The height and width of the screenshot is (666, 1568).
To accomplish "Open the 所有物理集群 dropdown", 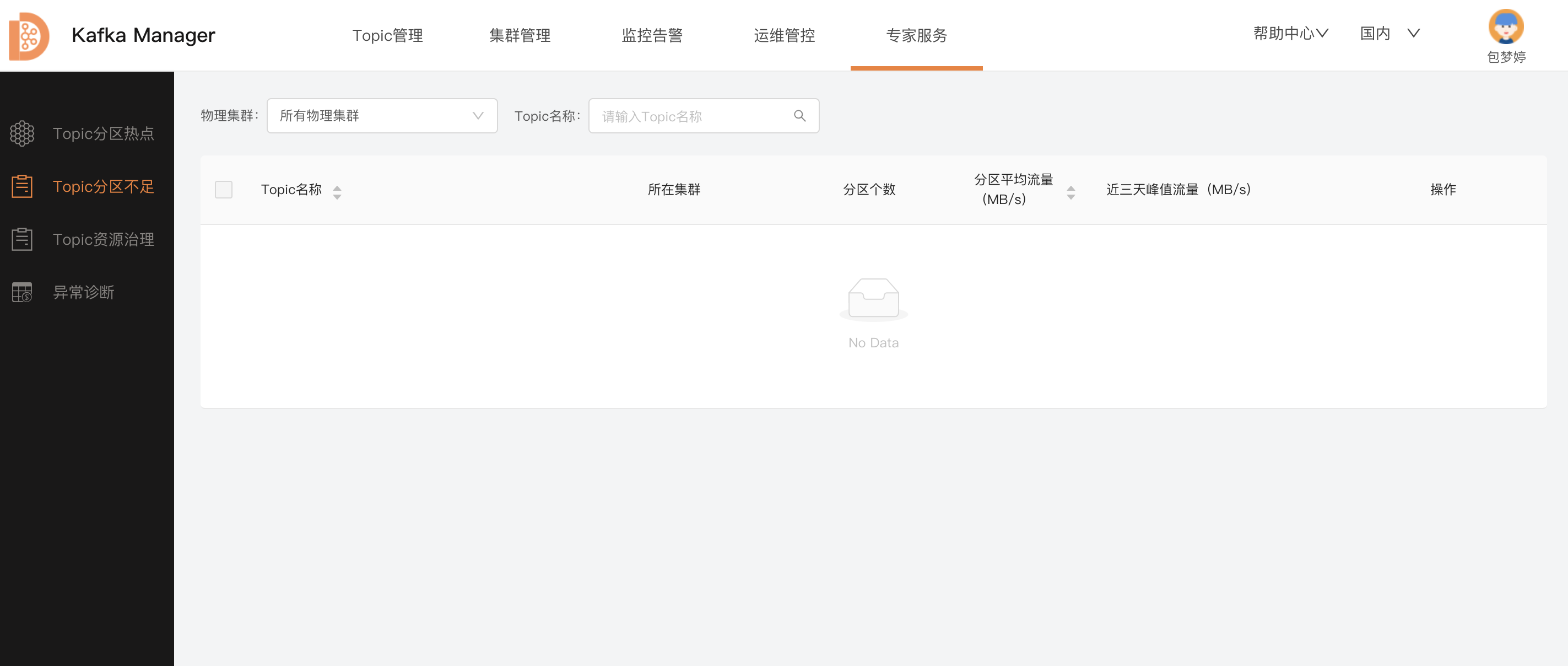I will [382, 116].
